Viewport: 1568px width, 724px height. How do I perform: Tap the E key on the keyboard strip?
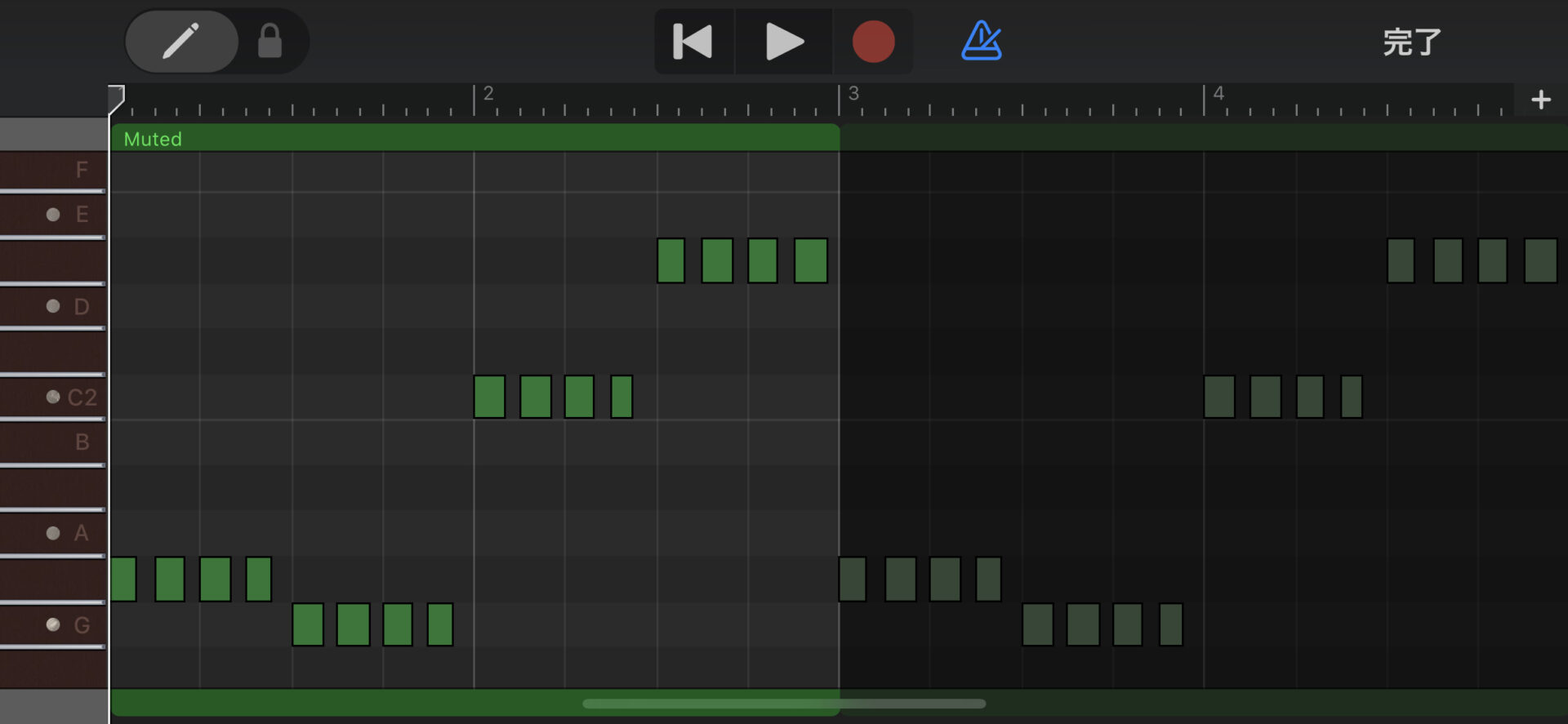[x=54, y=214]
